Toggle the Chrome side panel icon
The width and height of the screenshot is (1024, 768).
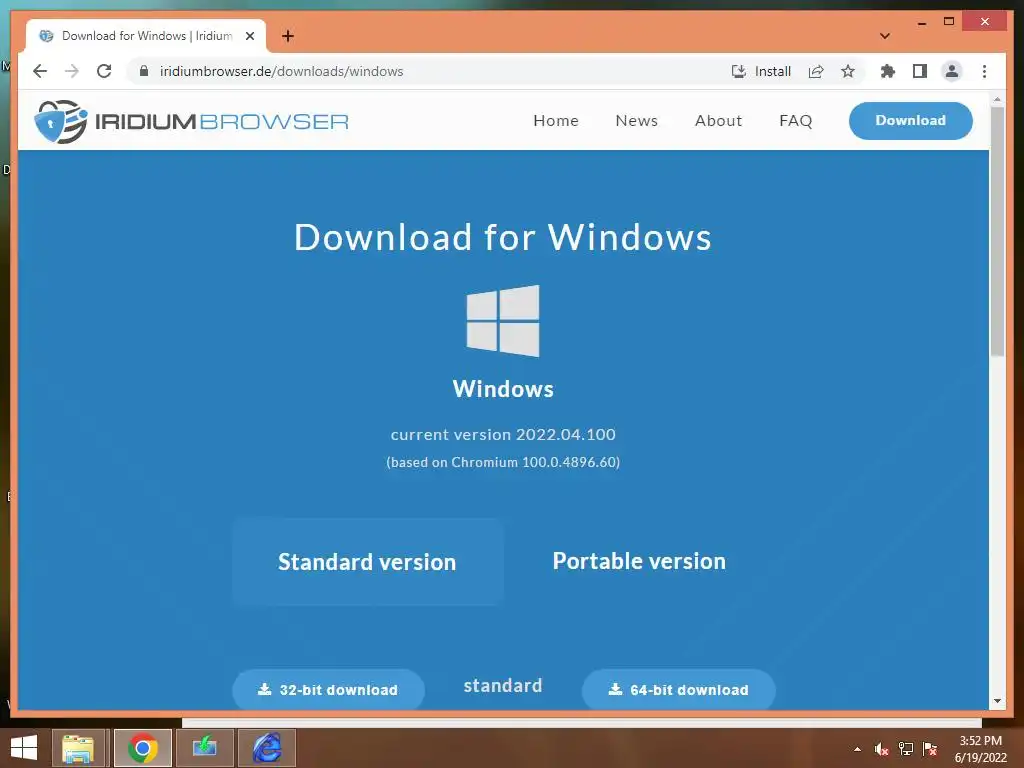click(x=920, y=71)
